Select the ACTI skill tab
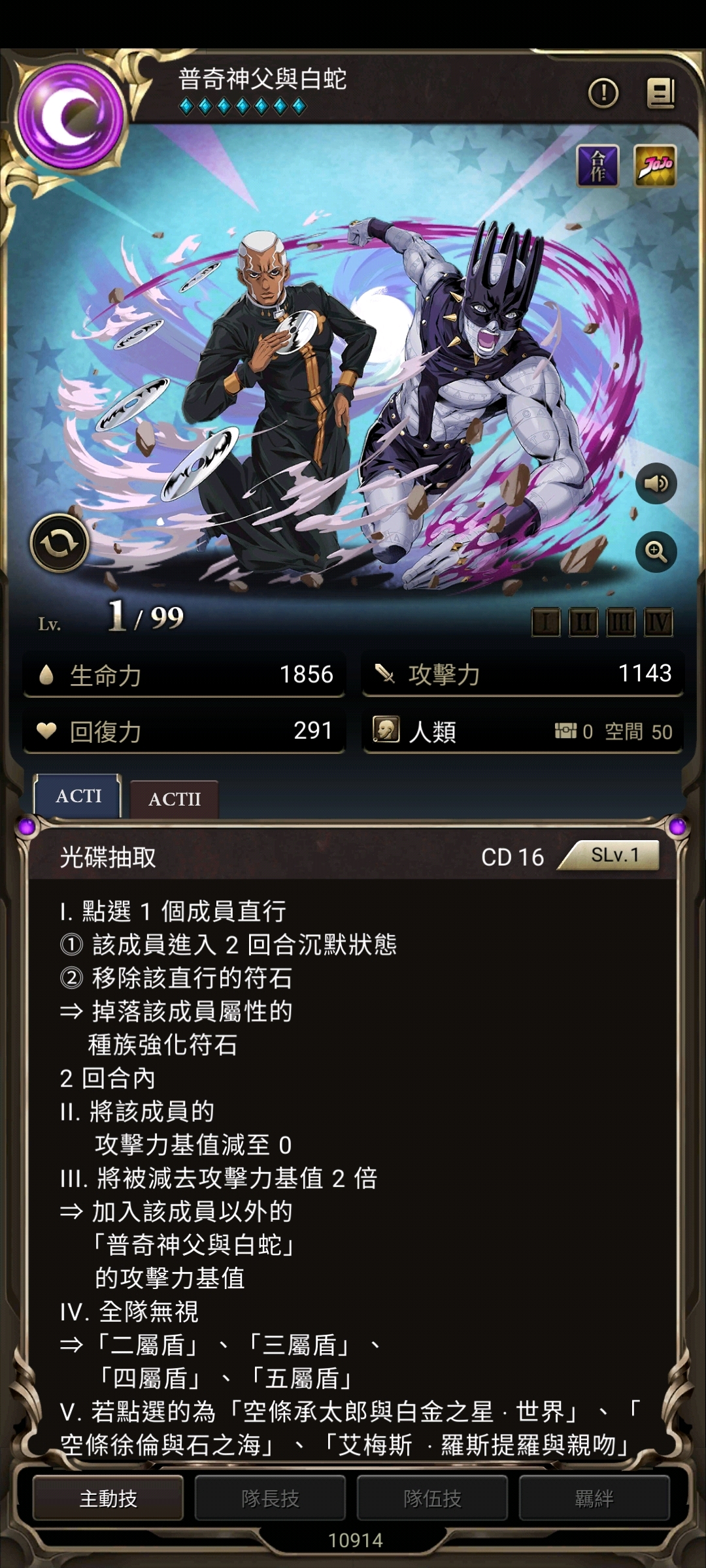706x1568 pixels. [78, 796]
